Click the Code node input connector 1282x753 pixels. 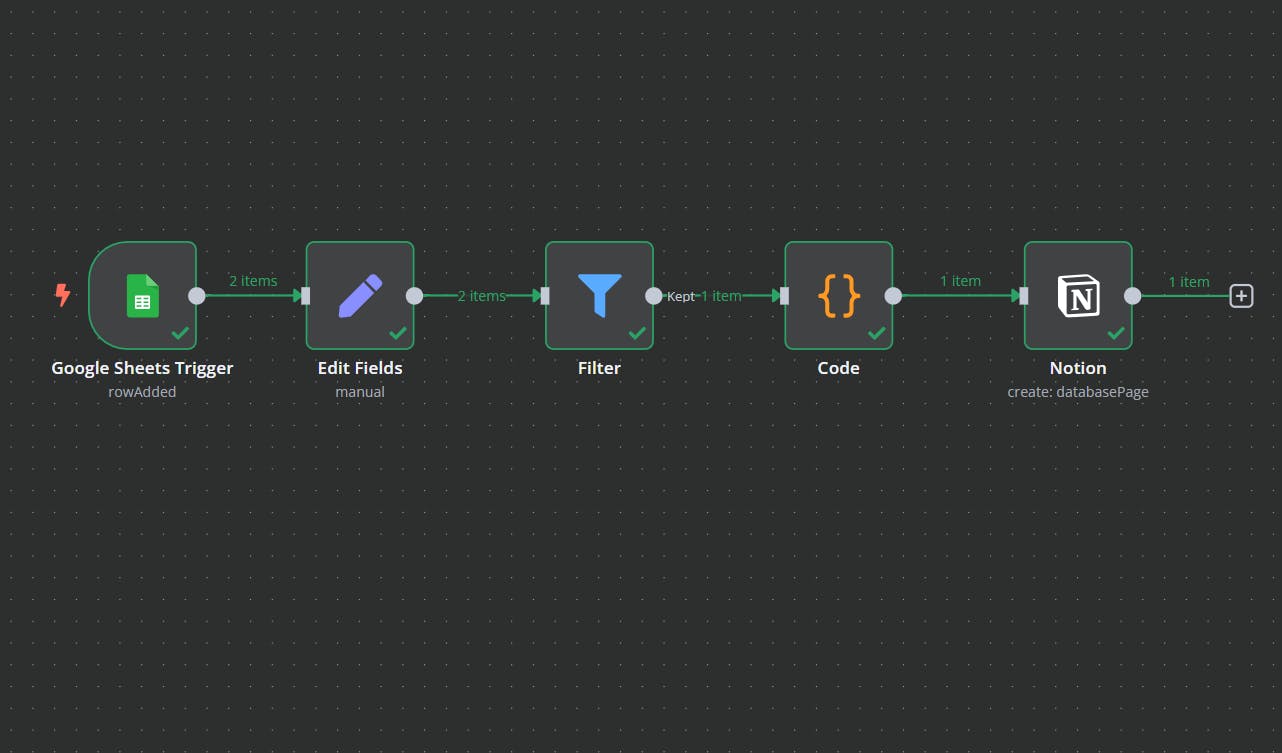pos(784,295)
